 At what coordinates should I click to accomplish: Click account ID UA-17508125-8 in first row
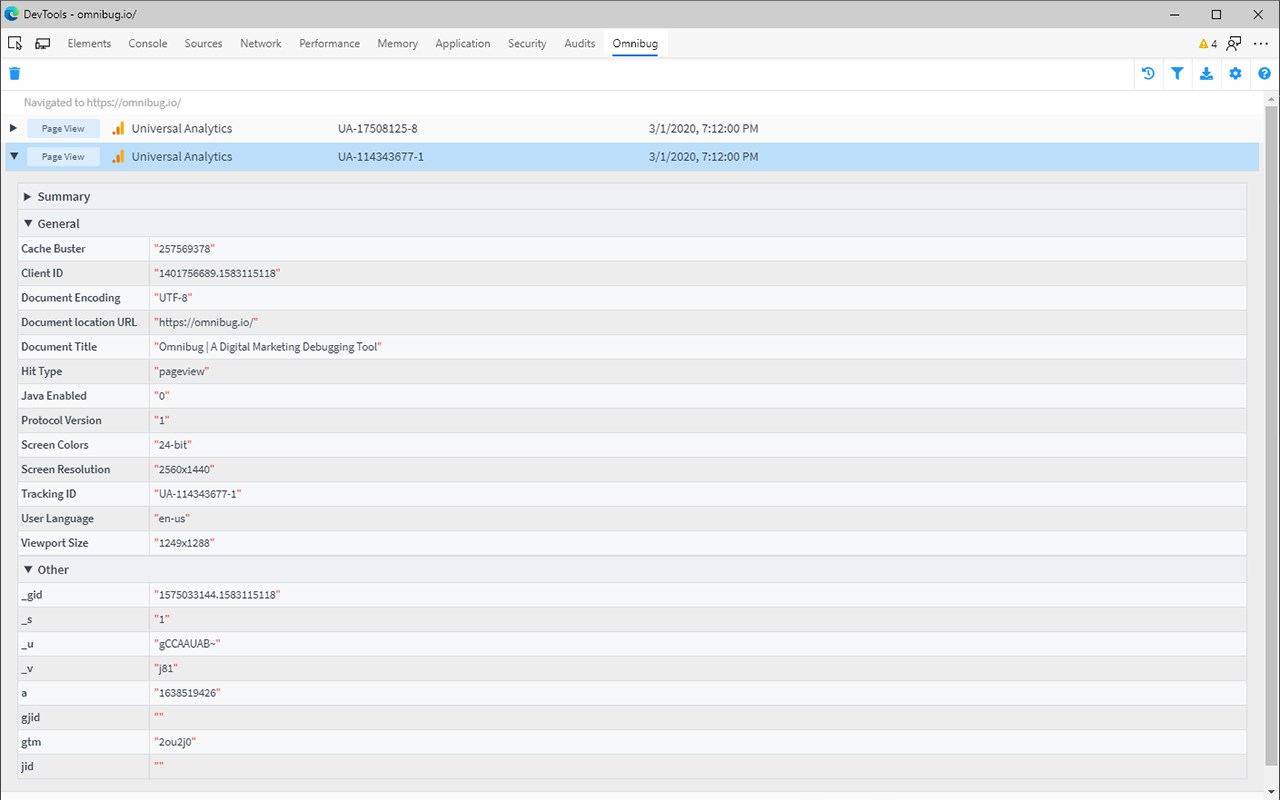point(378,128)
